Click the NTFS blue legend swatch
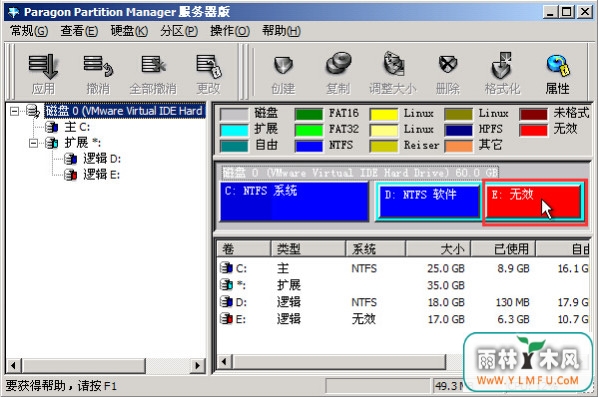598x397 pixels. tap(309, 146)
